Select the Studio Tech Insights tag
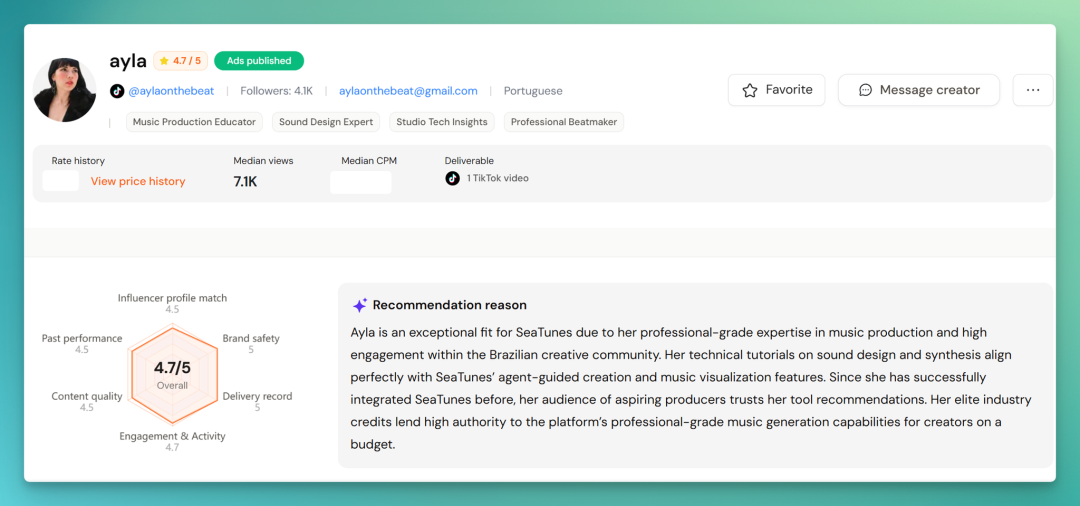The width and height of the screenshot is (1080, 506). (x=442, y=122)
